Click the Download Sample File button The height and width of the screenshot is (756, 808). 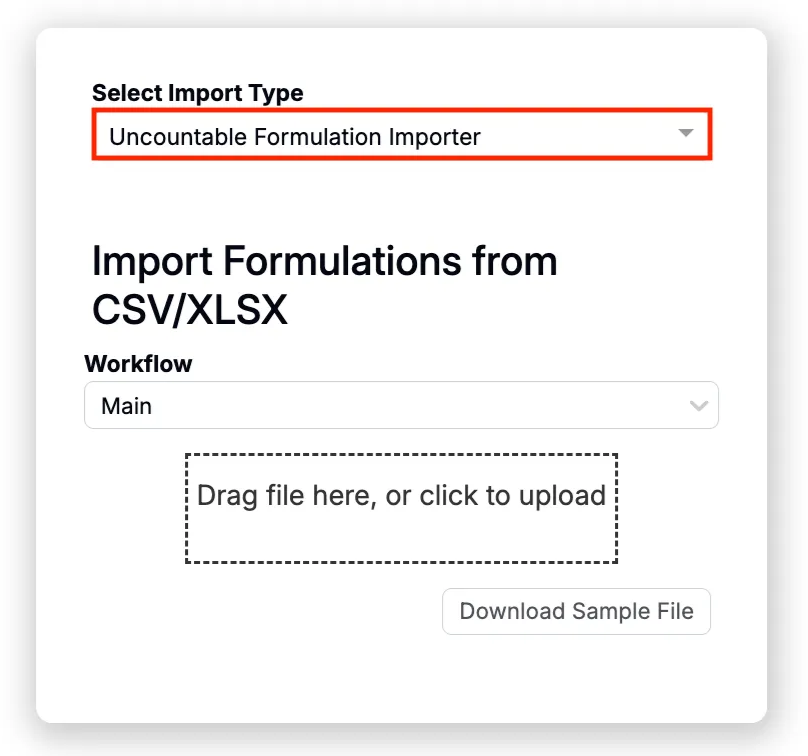[x=576, y=612]
